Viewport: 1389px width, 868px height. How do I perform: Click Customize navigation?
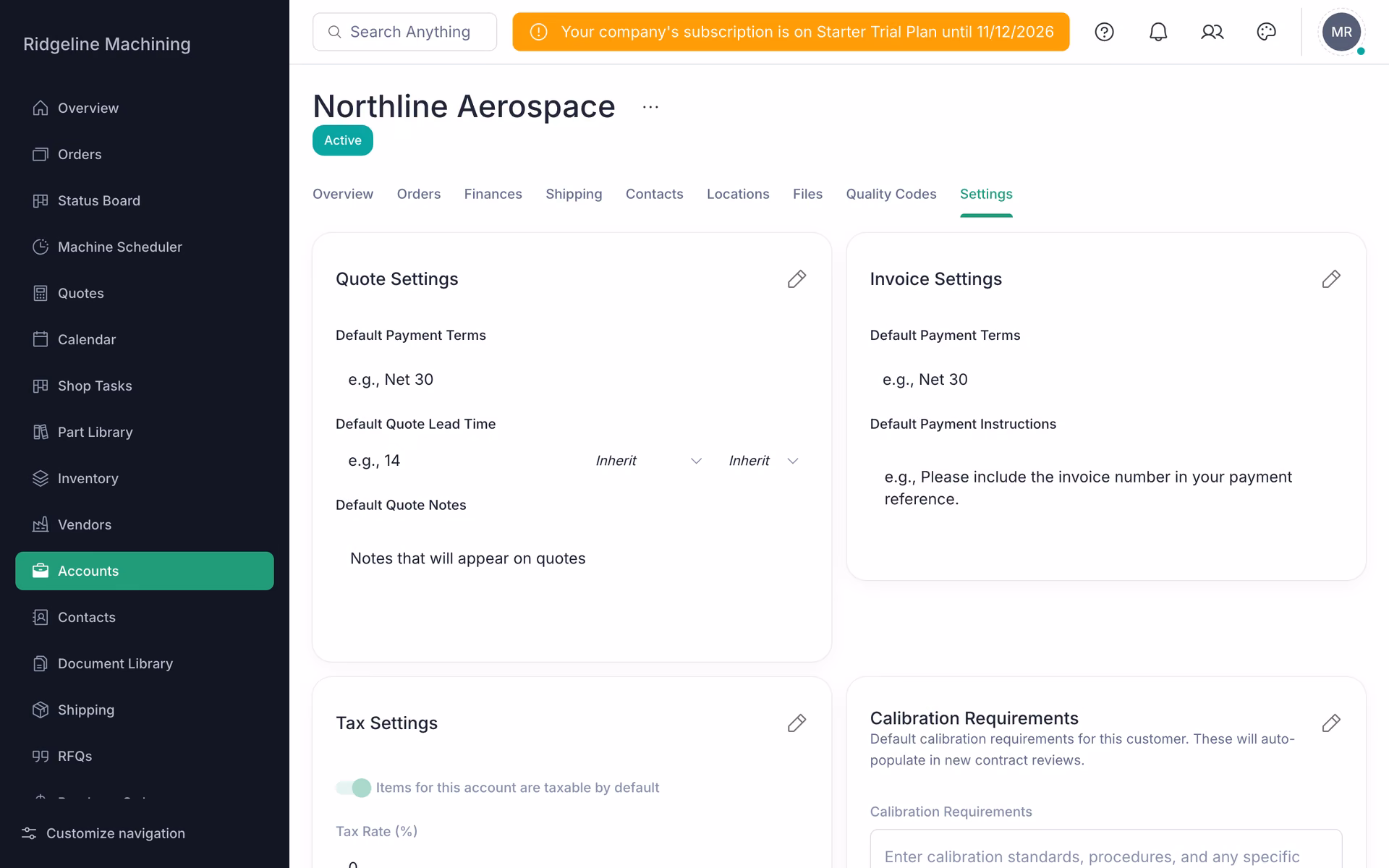(x=103, y=833)
